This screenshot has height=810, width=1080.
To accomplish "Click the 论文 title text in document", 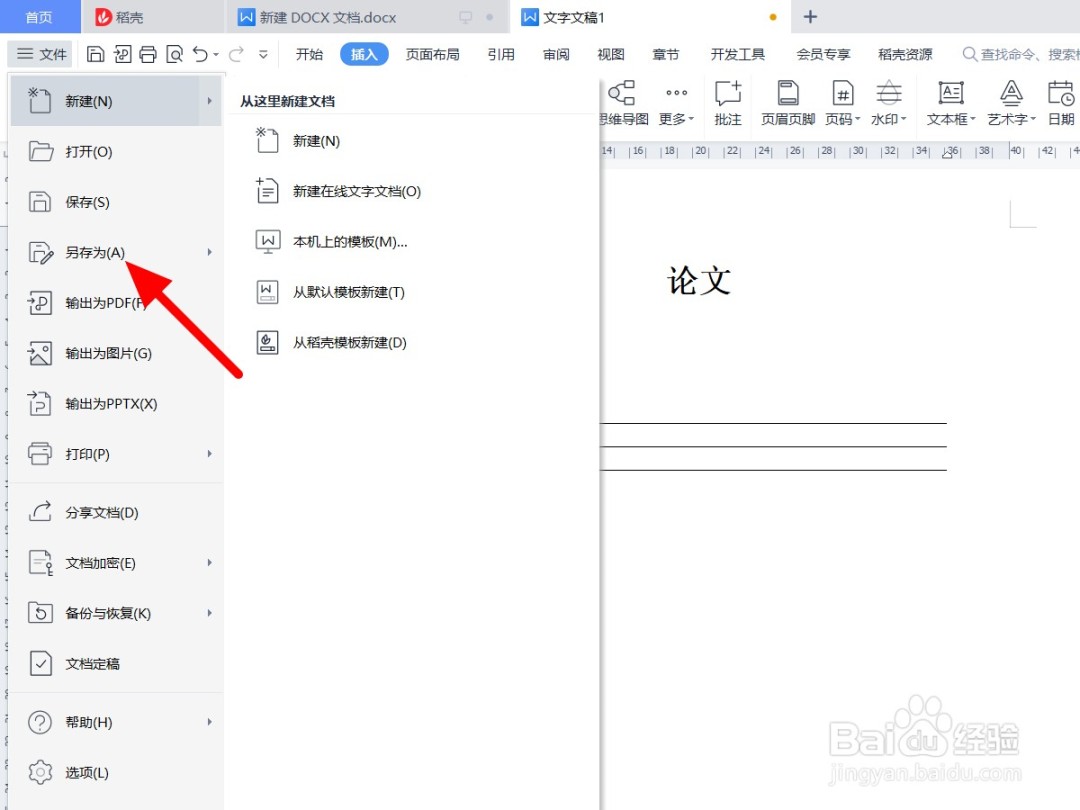I will coord(699,281).
